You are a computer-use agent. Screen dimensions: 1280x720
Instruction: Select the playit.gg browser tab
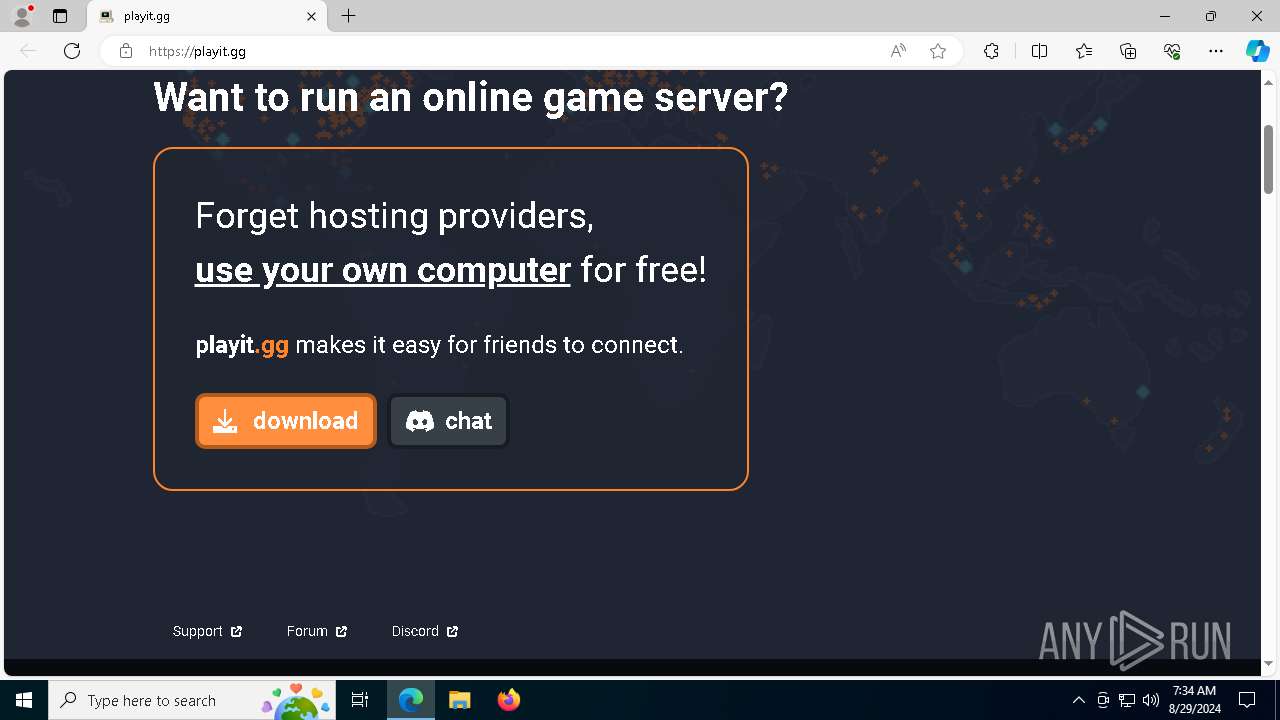point(207,16)
